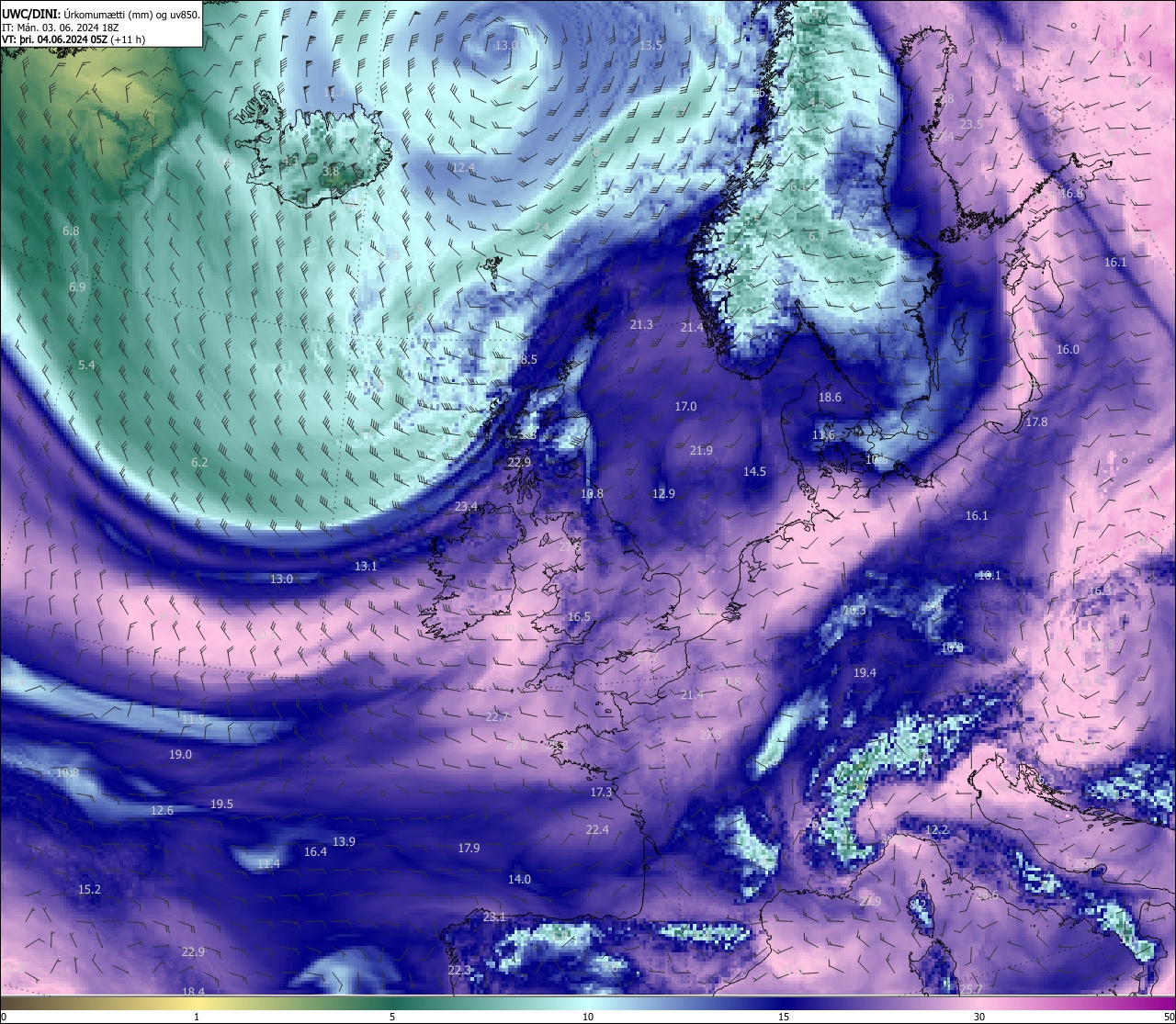Click the colour scale tick label 30

[x=979, y=1017]
